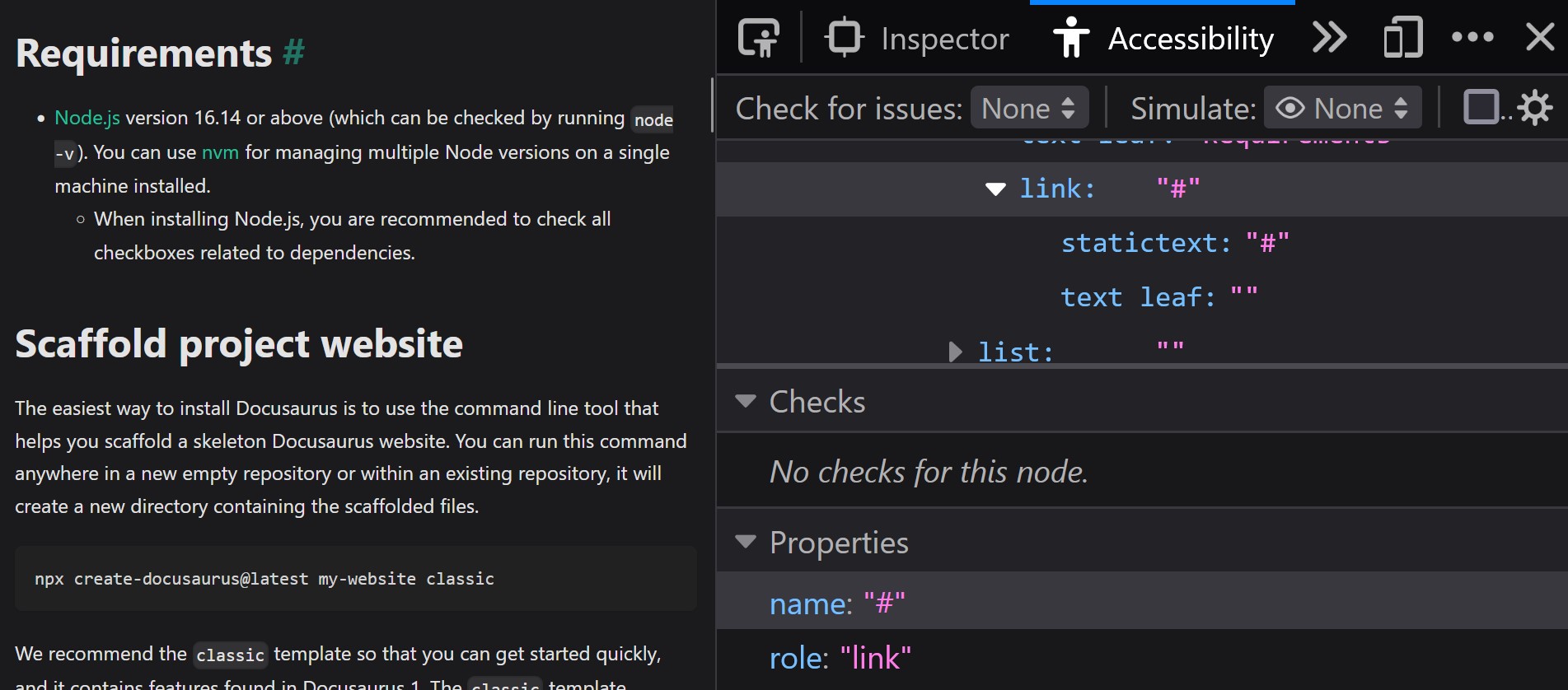1568x690 pixels.
Task: Collapse the Properties section
Action: [x=746, y=542]
